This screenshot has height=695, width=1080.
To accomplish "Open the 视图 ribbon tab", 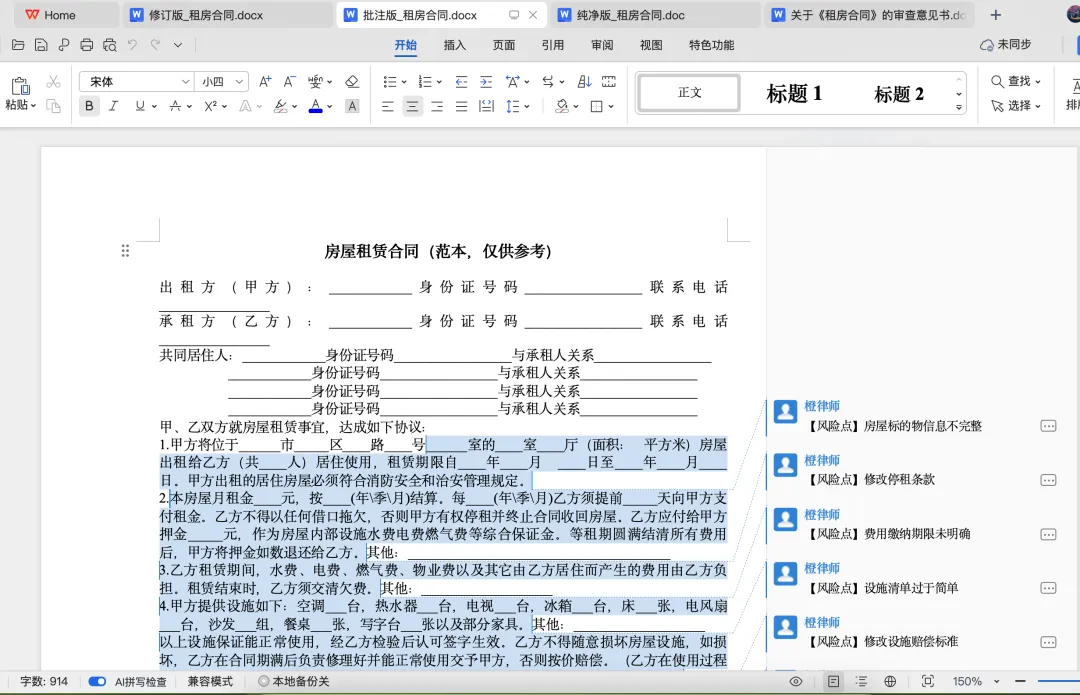I will [x=651, y=45].
